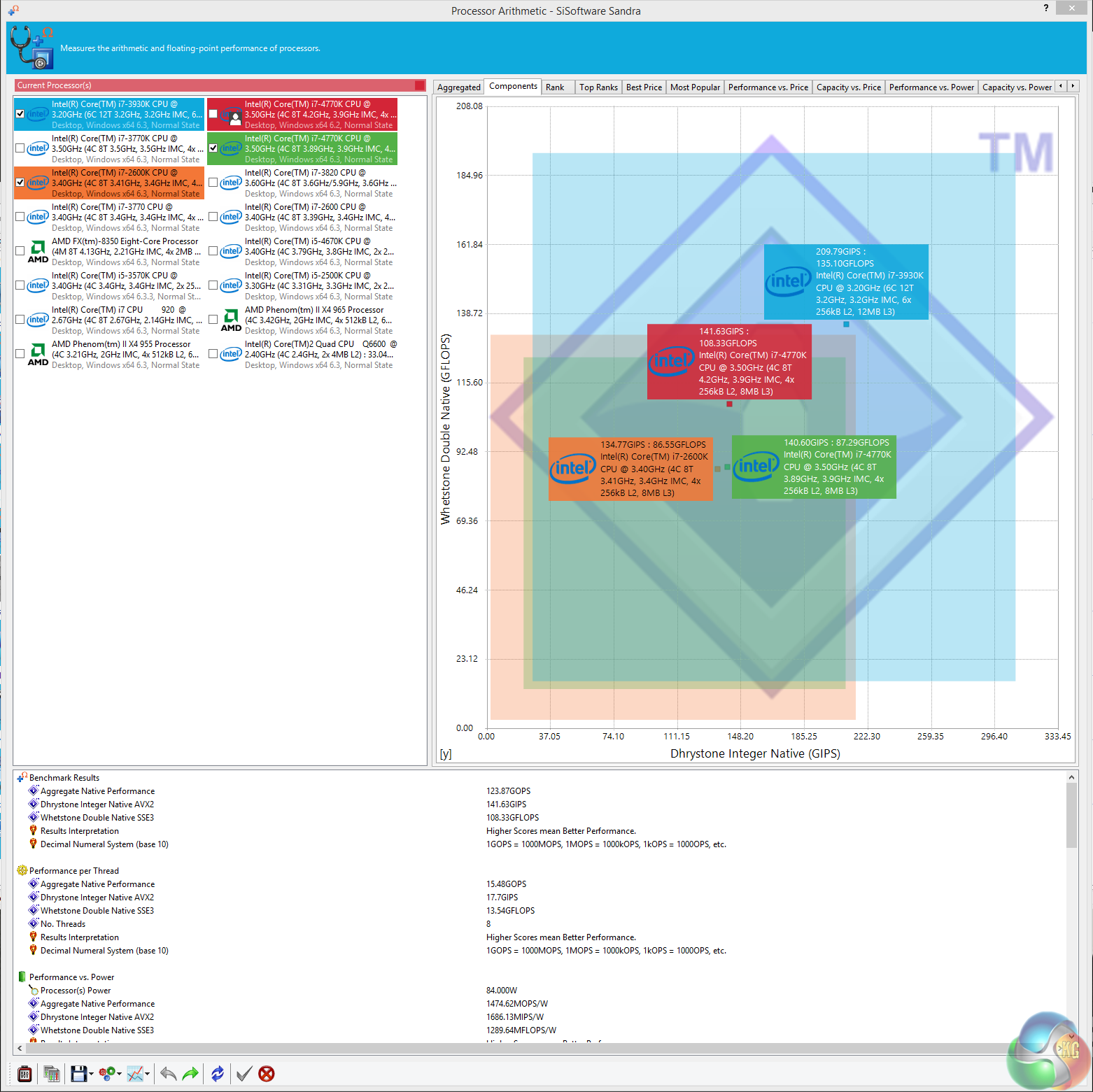Click the grey back arrow icon

pyautogui.click(x=168, y=1074)
